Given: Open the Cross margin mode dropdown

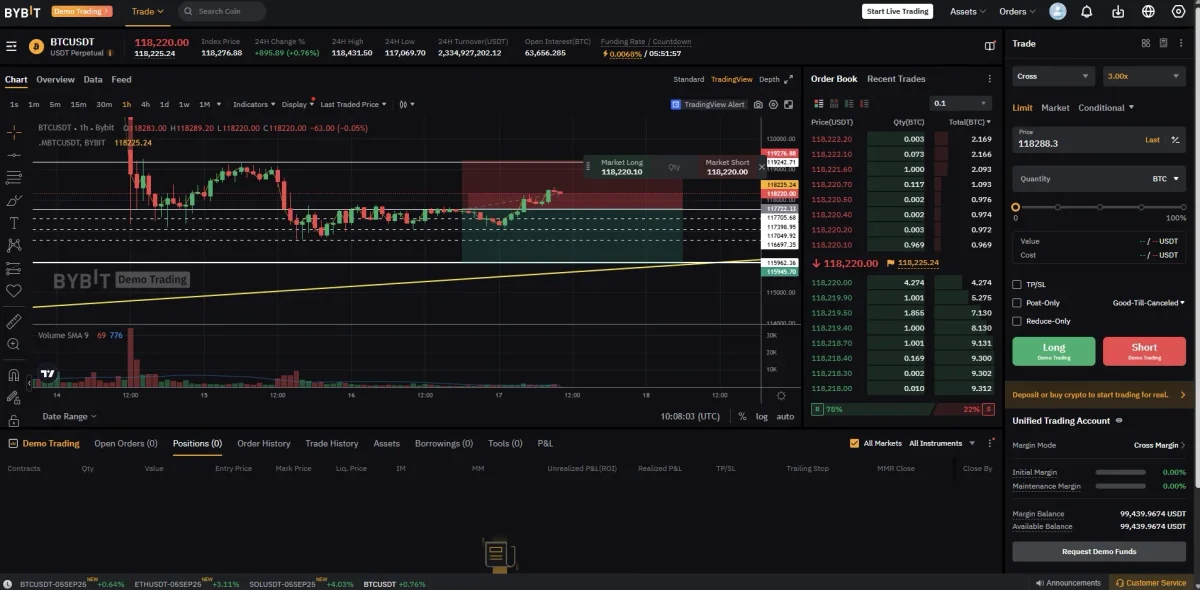Looking at the screenshot, I should coord(1054,76).
